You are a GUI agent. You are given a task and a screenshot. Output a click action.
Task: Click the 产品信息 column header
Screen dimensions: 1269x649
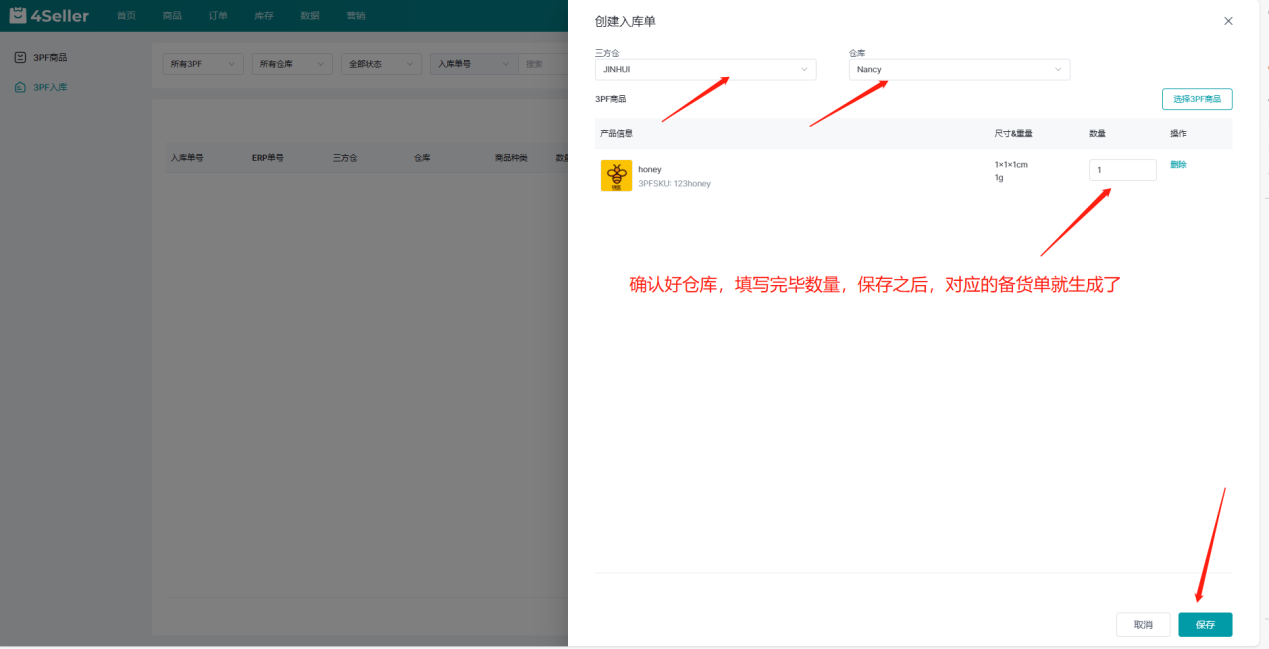pyautogui.click(x=616, y=133)
